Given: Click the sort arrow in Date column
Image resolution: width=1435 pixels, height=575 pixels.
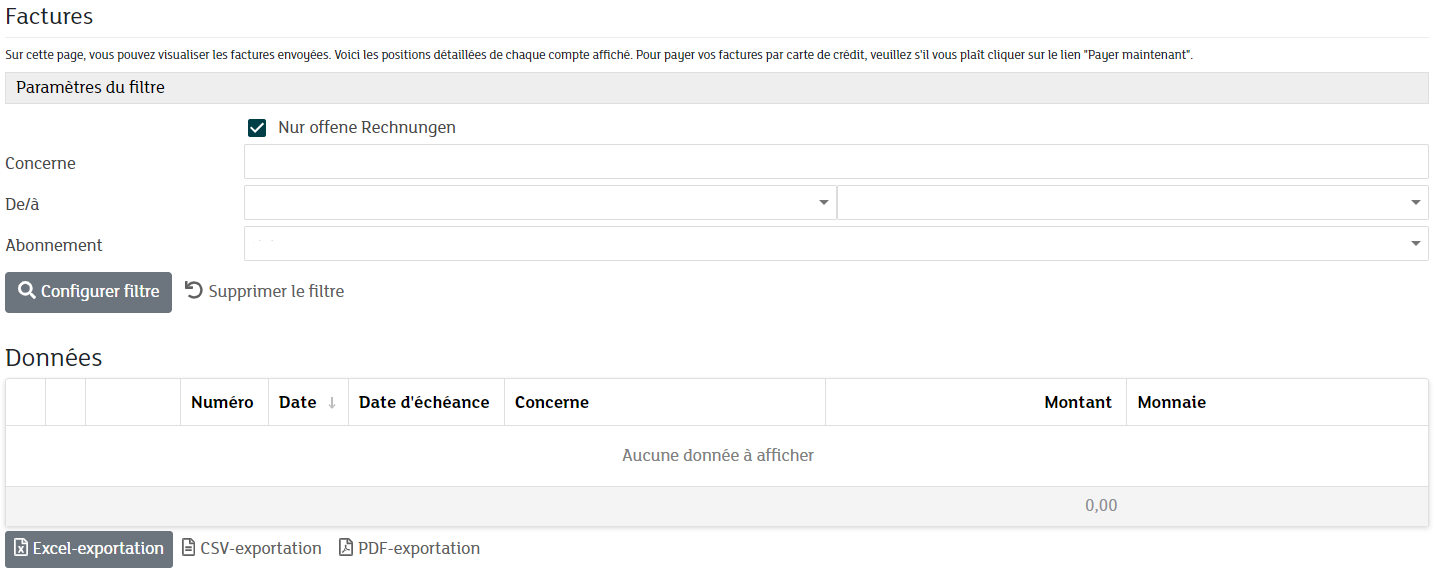Looking at the screenshot, I should pyautogui.click(x=332, y=403).
